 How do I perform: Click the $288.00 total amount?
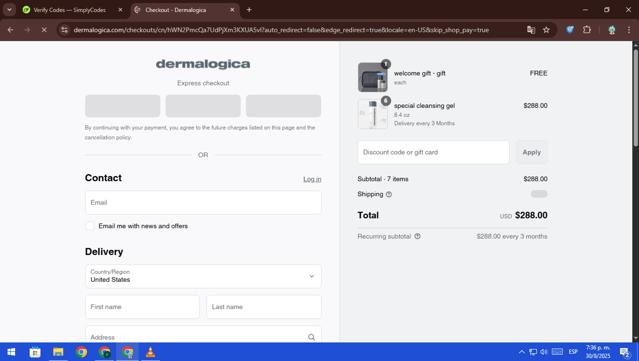click(x=531, y=215)
